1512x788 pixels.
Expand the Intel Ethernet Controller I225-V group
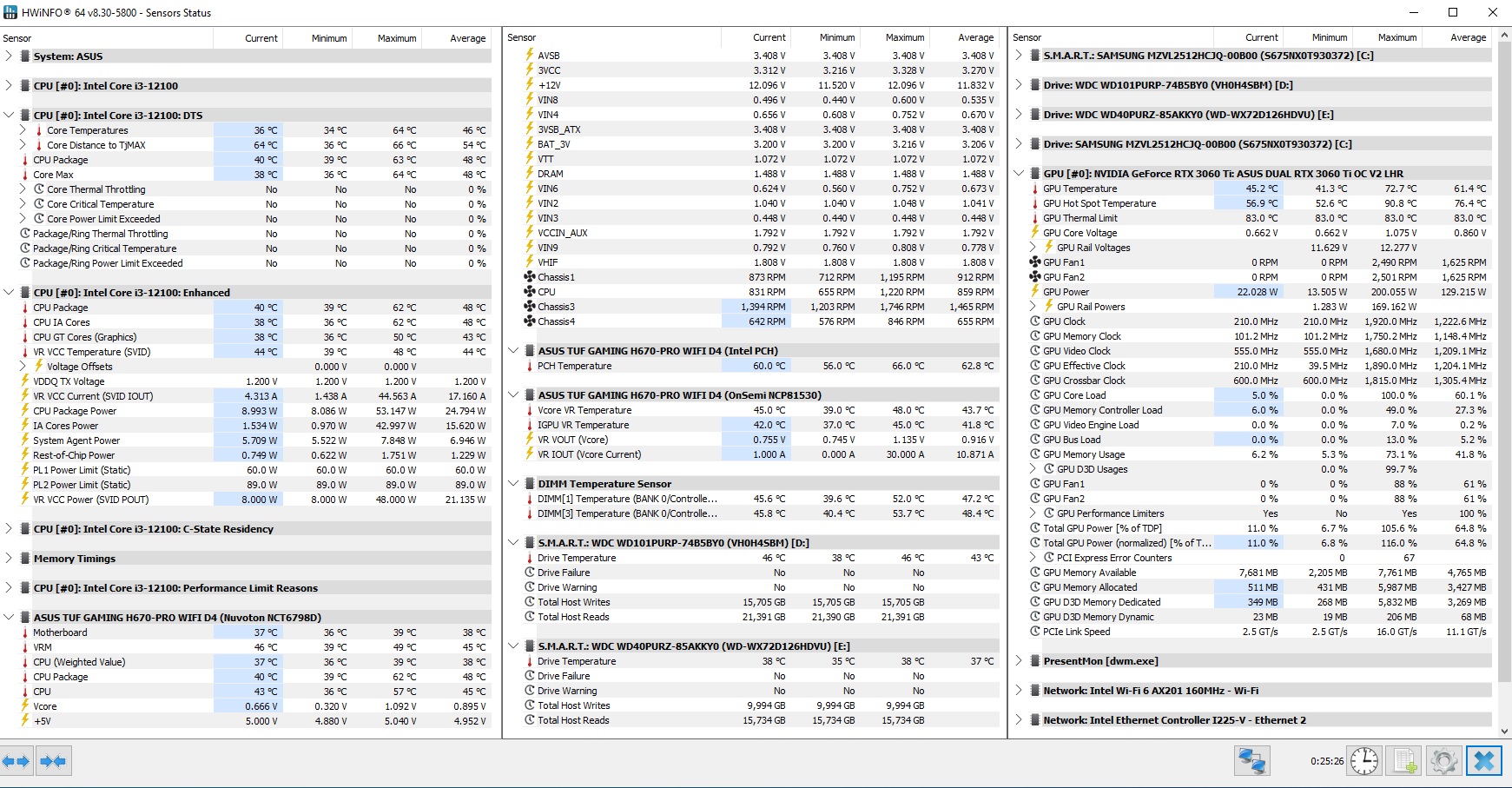[1019, 720]
